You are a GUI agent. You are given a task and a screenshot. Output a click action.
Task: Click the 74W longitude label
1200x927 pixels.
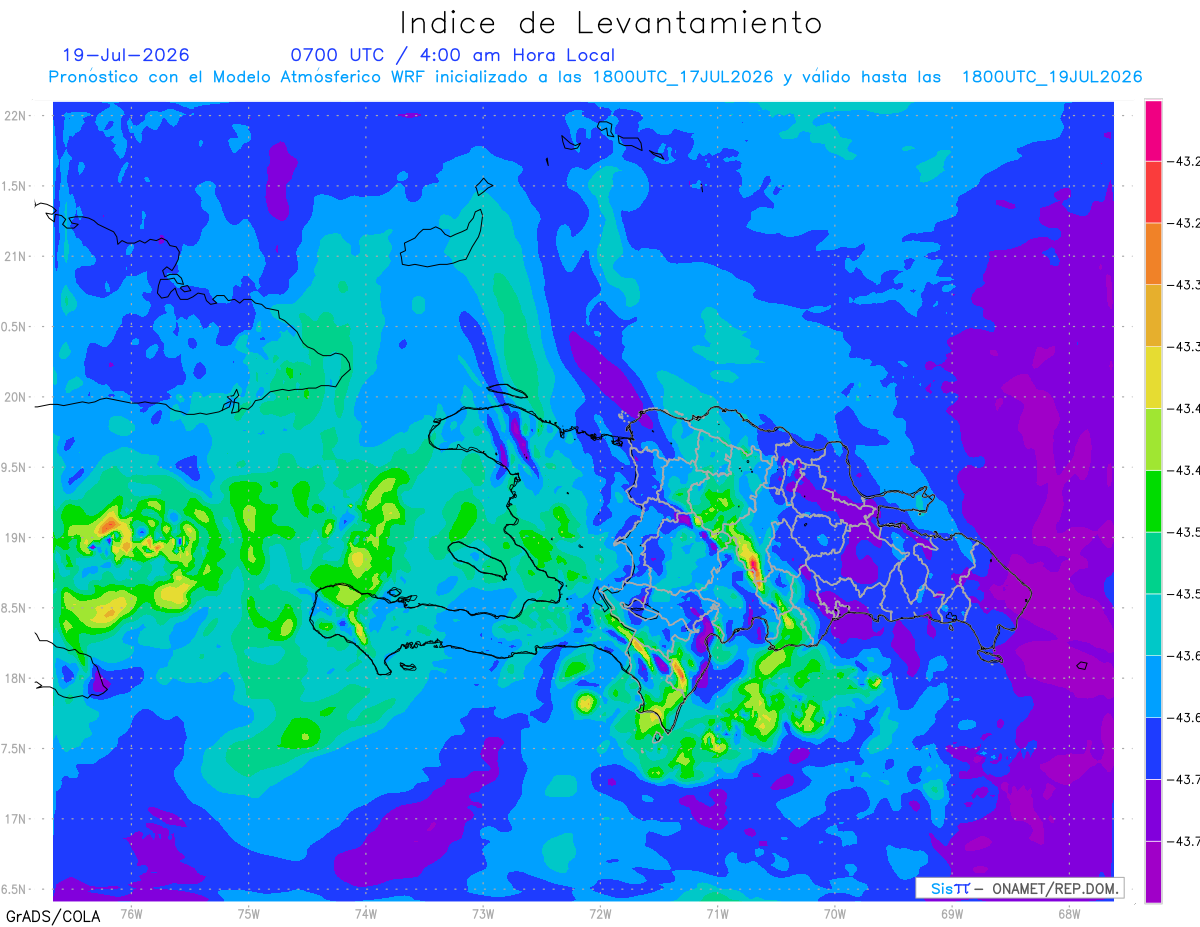coord(366,913)
